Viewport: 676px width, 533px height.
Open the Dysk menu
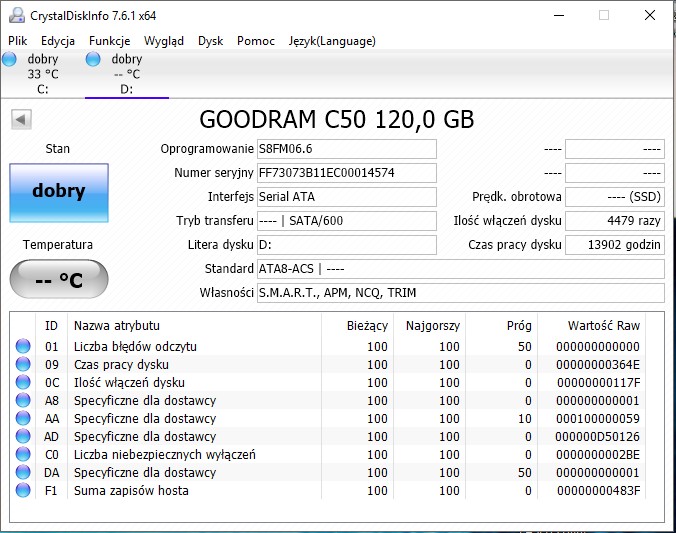click(x=210, y=41)
